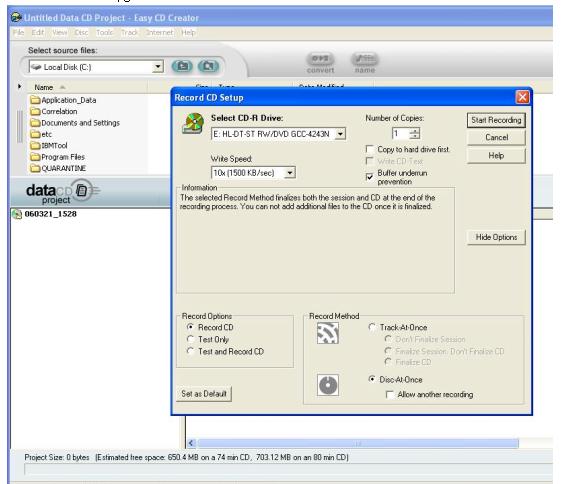The height and width of the screenshot is (484, 572).
Task: Close the Record CD Setup dialog
Action: coord(522,97)
